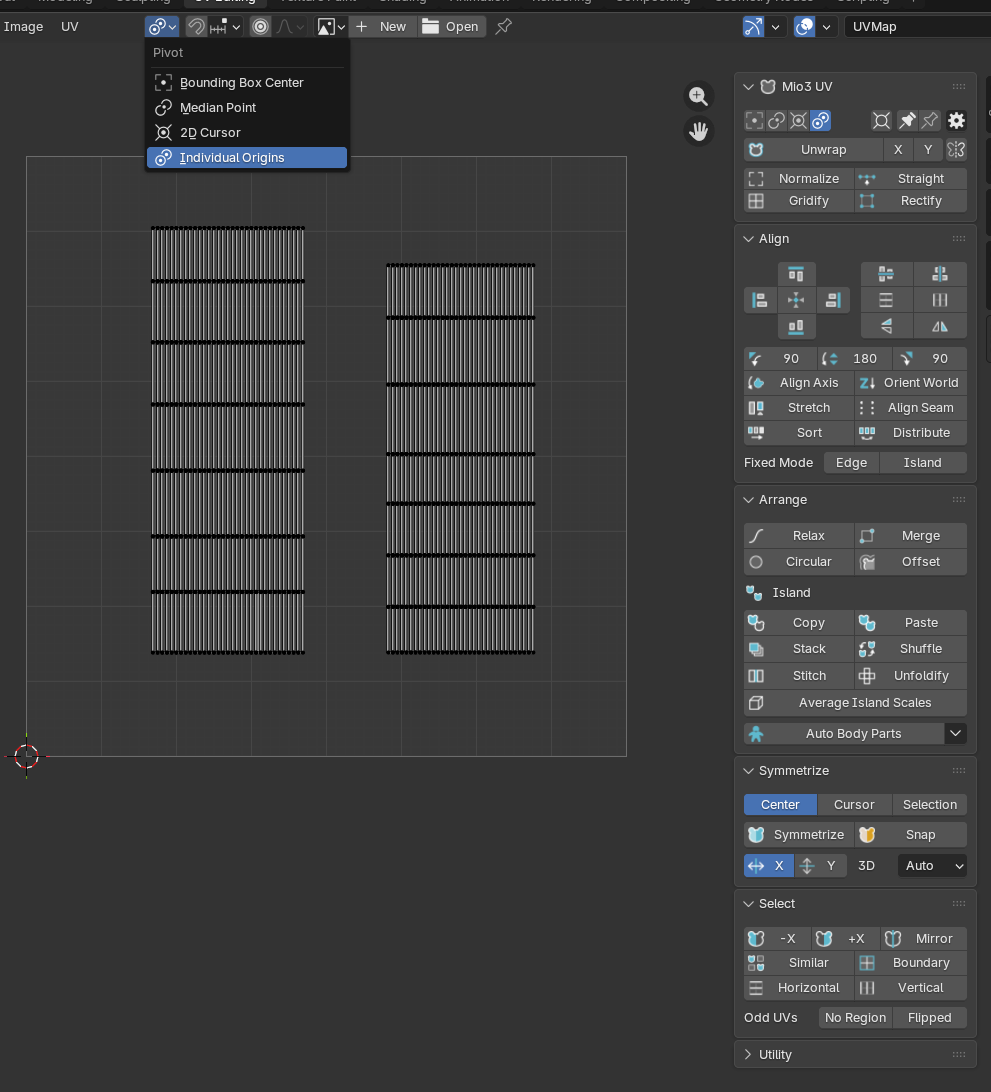Toggle proportional editing in the header

point(260,27)
